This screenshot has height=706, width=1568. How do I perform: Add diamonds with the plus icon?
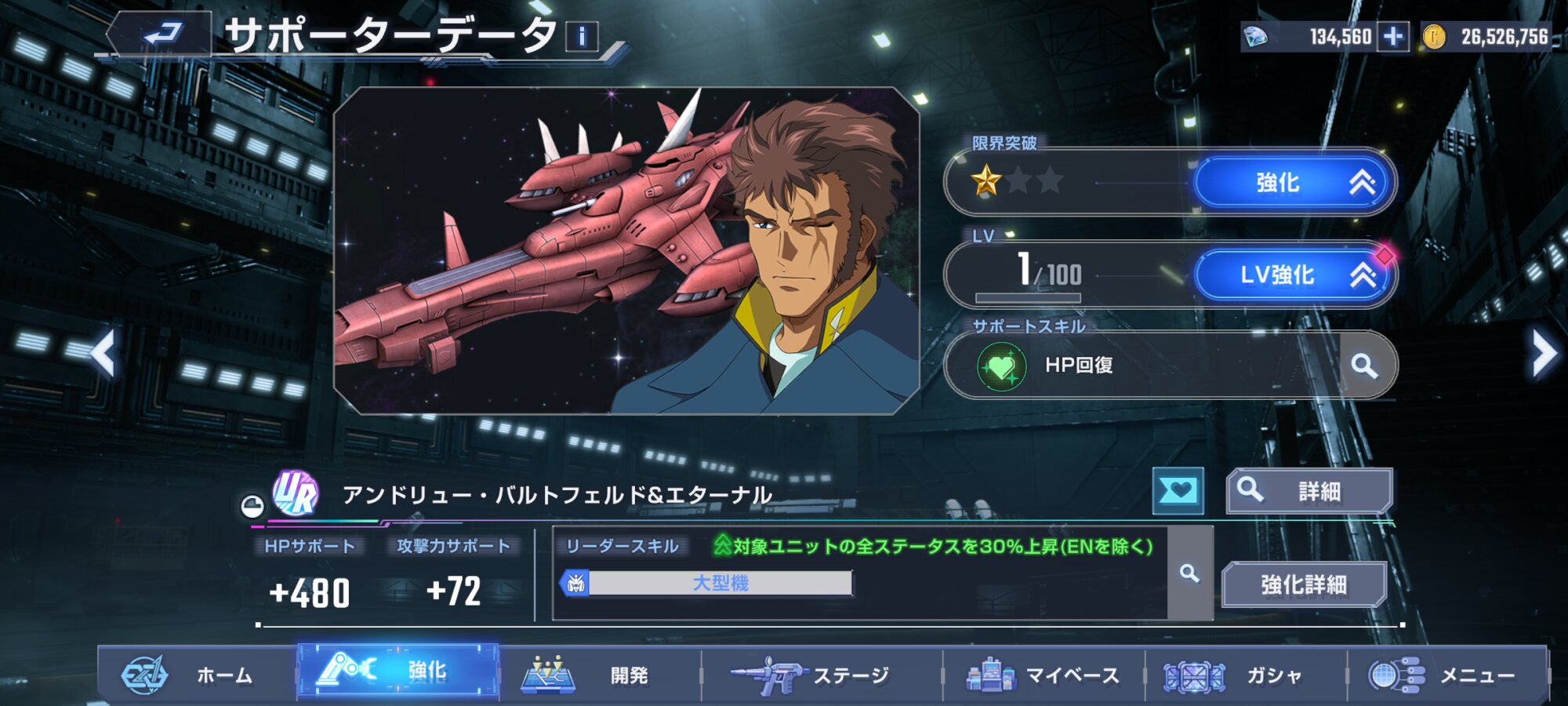[x=1393, y=37]
